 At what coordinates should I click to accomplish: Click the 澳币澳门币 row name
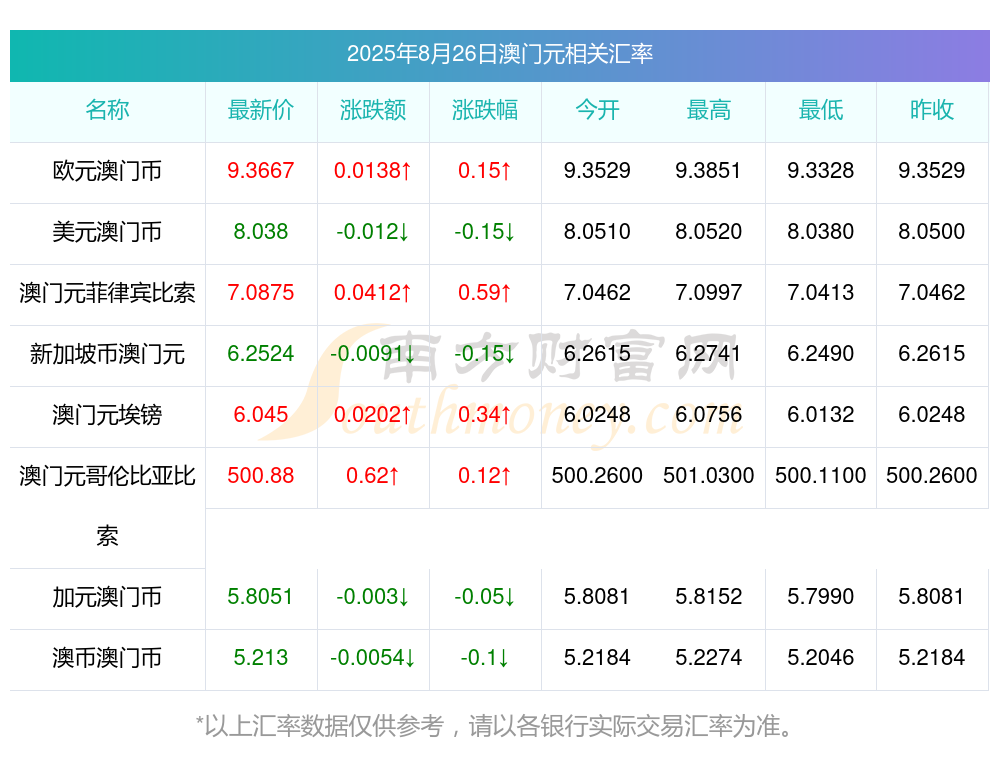[107, 658]
